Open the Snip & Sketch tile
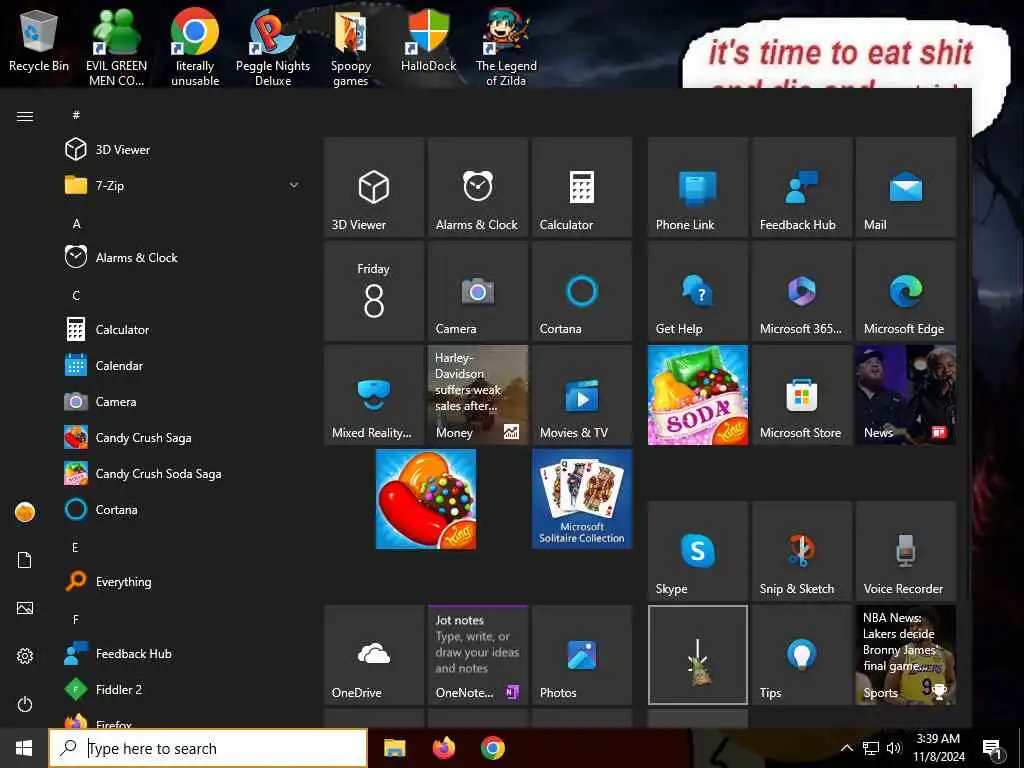The image size is (1024, 768). (x=801, y=551)
